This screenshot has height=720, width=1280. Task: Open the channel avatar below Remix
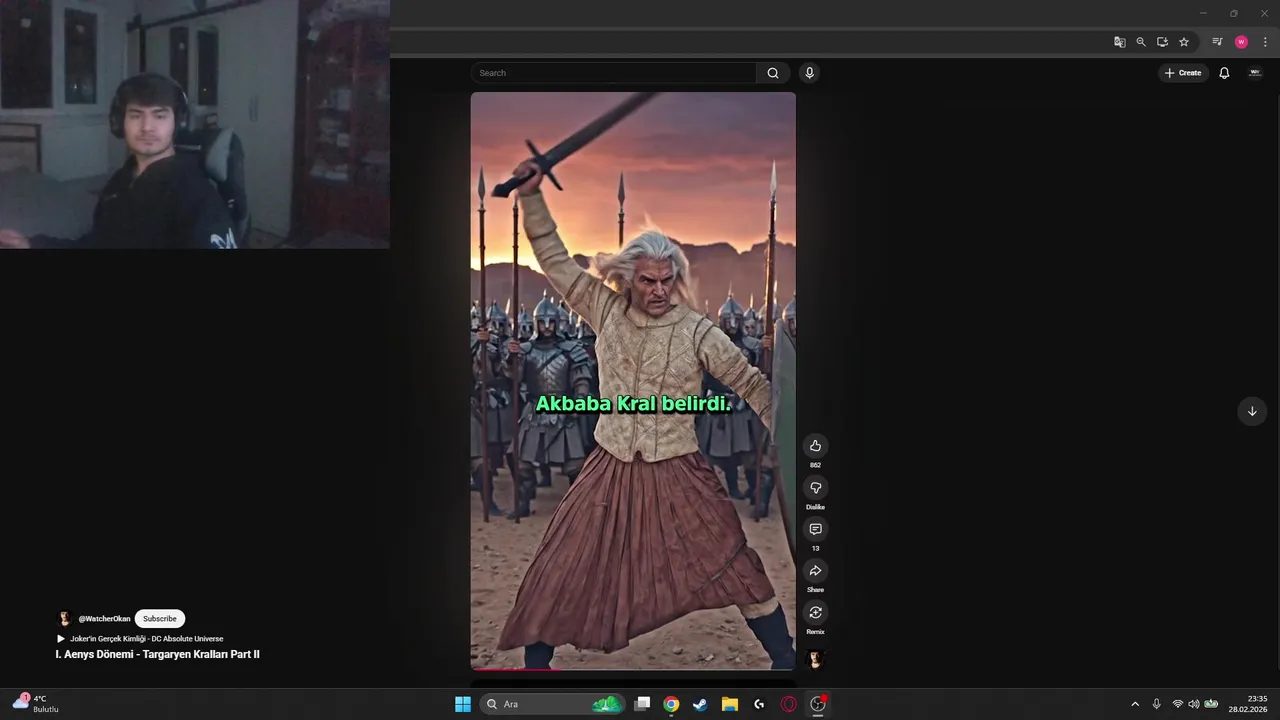click(815, 658)
